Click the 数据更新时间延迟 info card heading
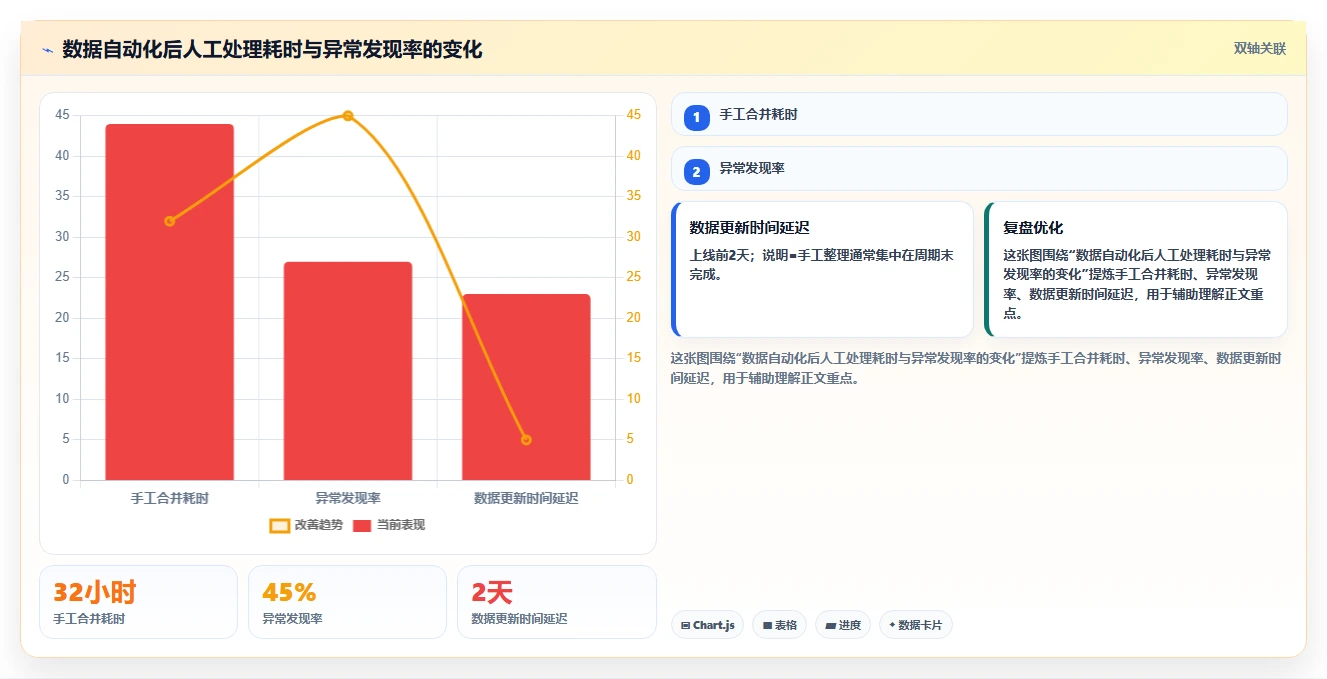The width and height of the screenshot is (1327, 679). (x=750, y=228)
